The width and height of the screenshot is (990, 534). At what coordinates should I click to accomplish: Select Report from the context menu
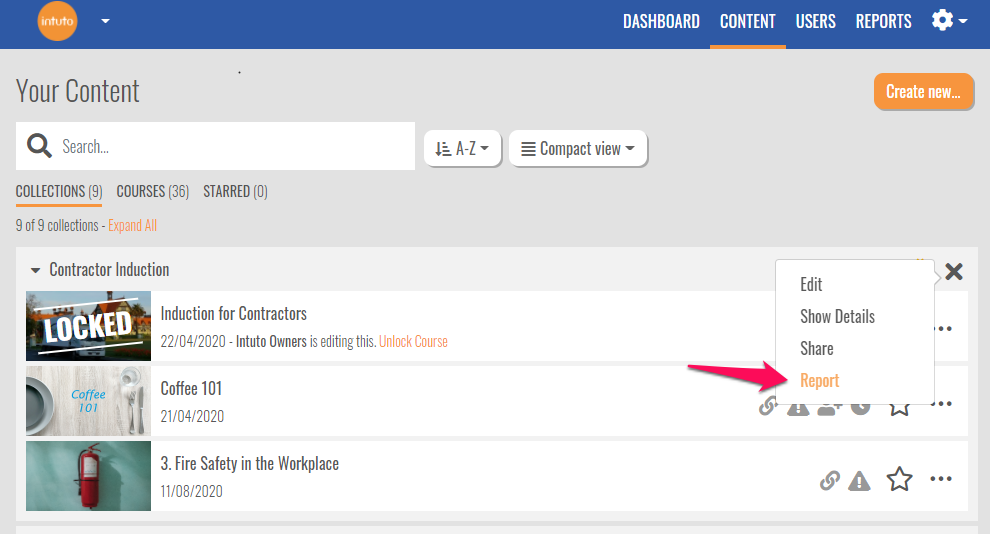pos(819,381)
